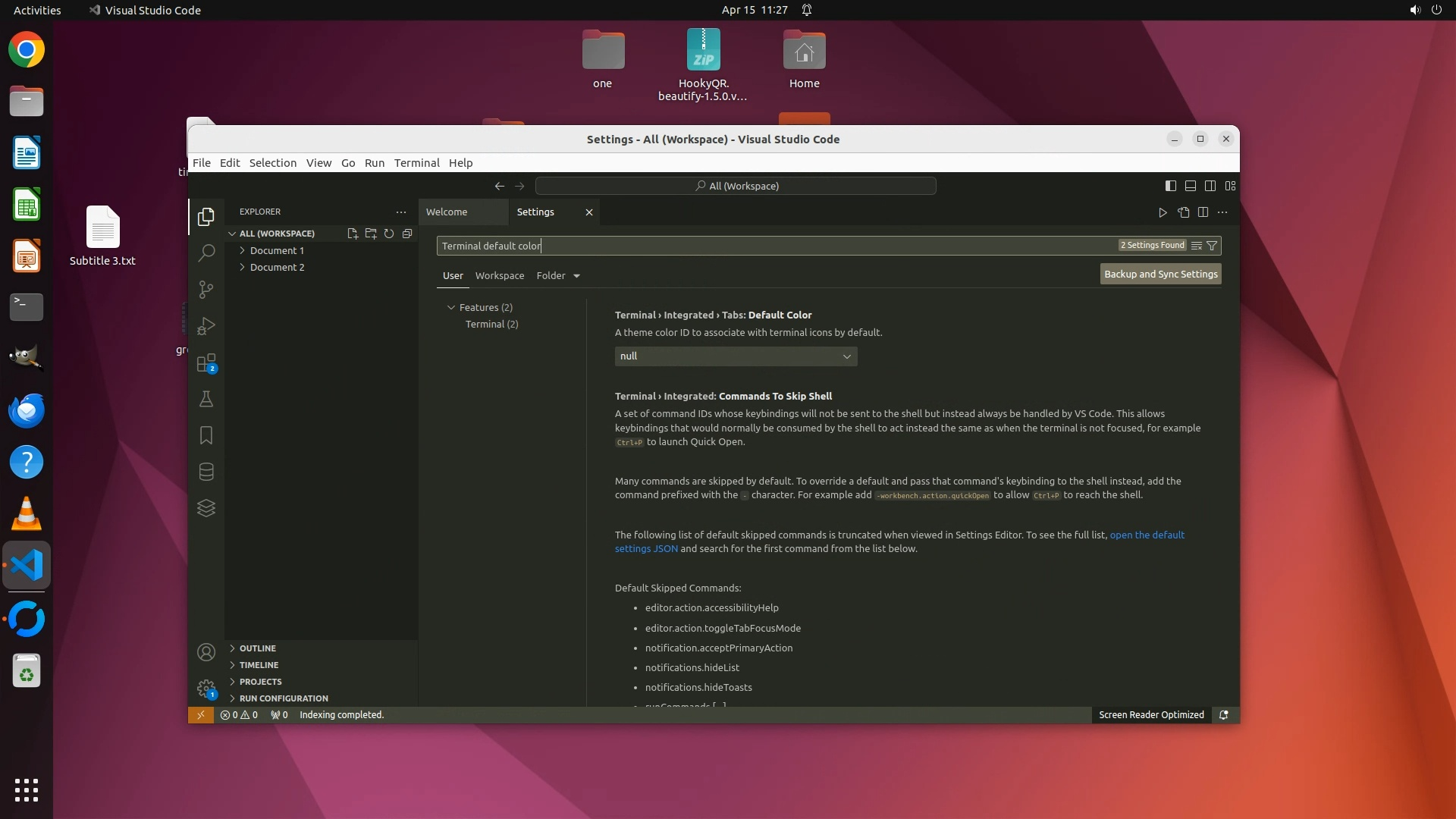The height and width of the screenshot is (819, 1456).
Task: Click Backup and Sync Settings button
Action: point(1160,275)
